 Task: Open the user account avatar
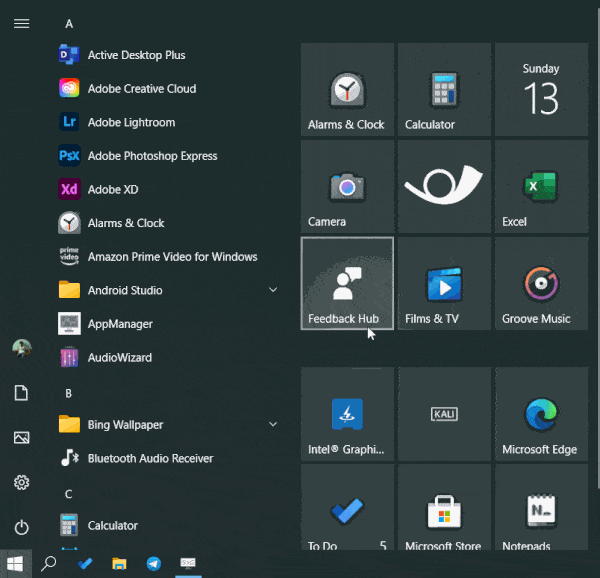click(22, 348)
